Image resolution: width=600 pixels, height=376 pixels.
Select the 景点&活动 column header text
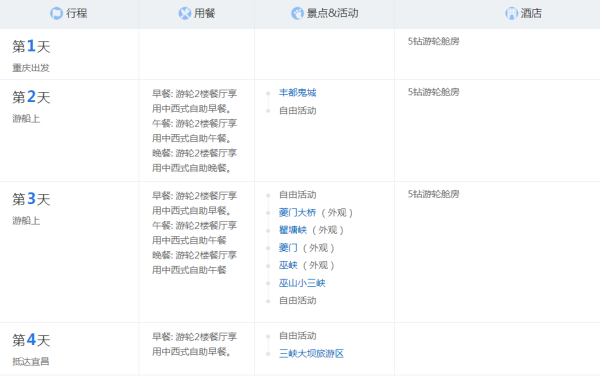pyautogui.click(x=333, y=13)
